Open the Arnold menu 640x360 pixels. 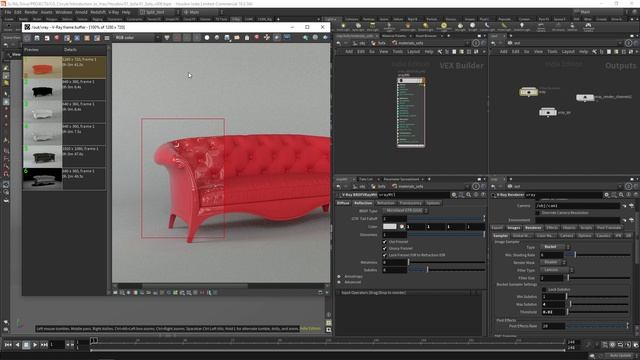pyautogui.click(x=81, y=12)
